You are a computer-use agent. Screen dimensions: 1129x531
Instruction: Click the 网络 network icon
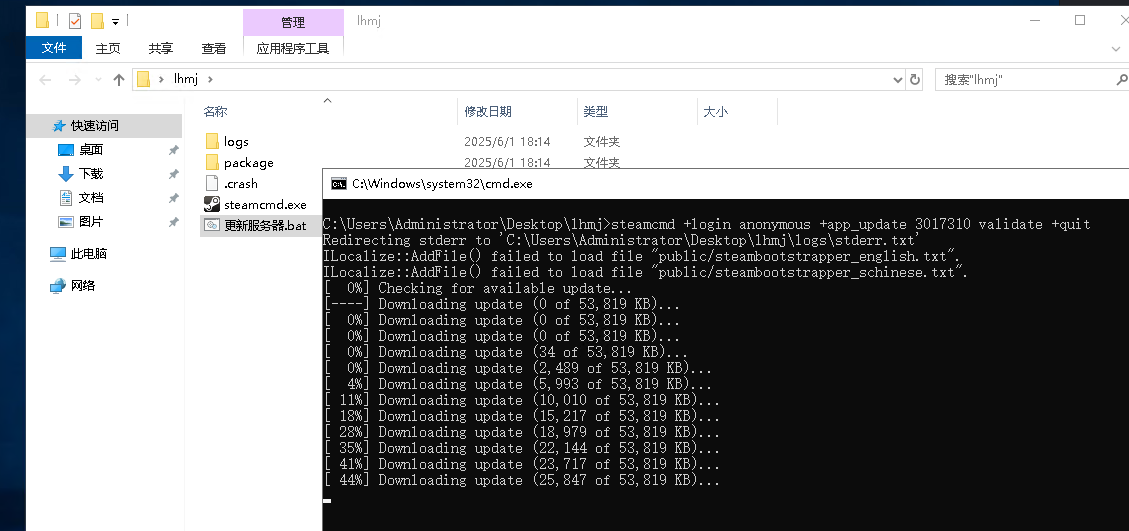tap(58, 285)
